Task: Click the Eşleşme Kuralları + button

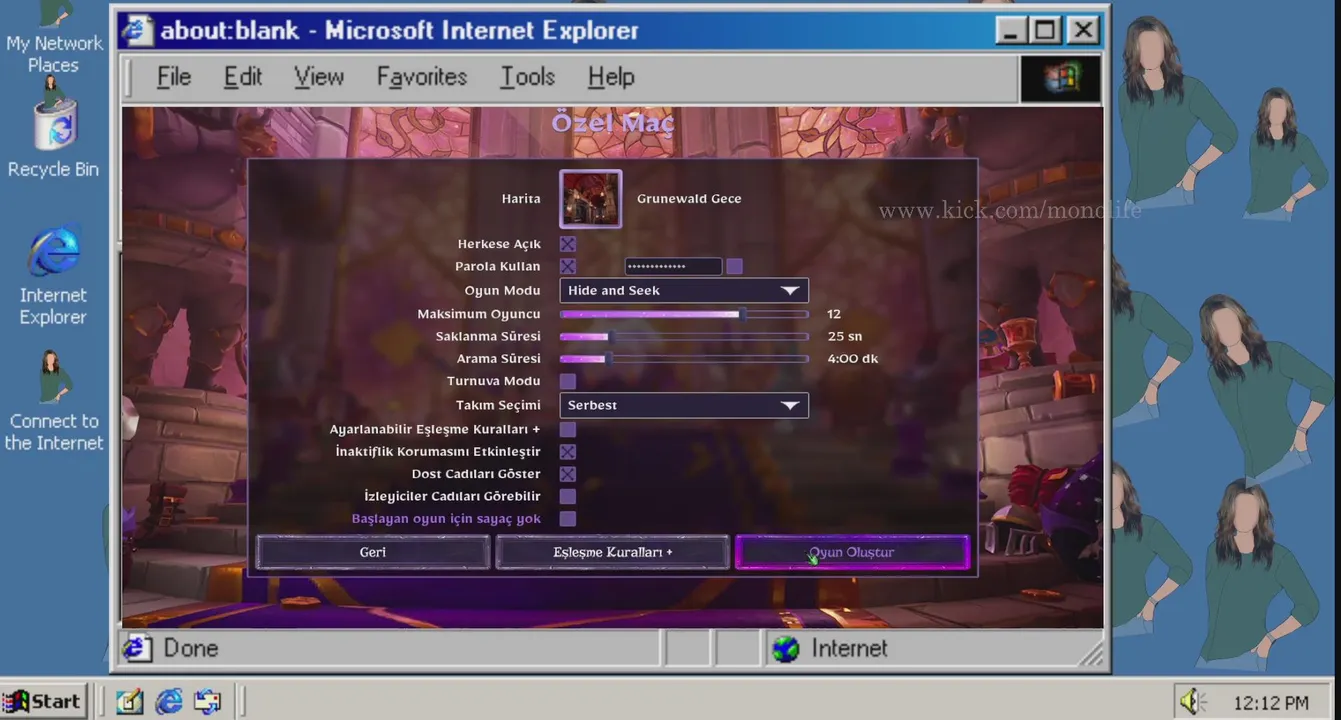Action: (x=612, y=552)
